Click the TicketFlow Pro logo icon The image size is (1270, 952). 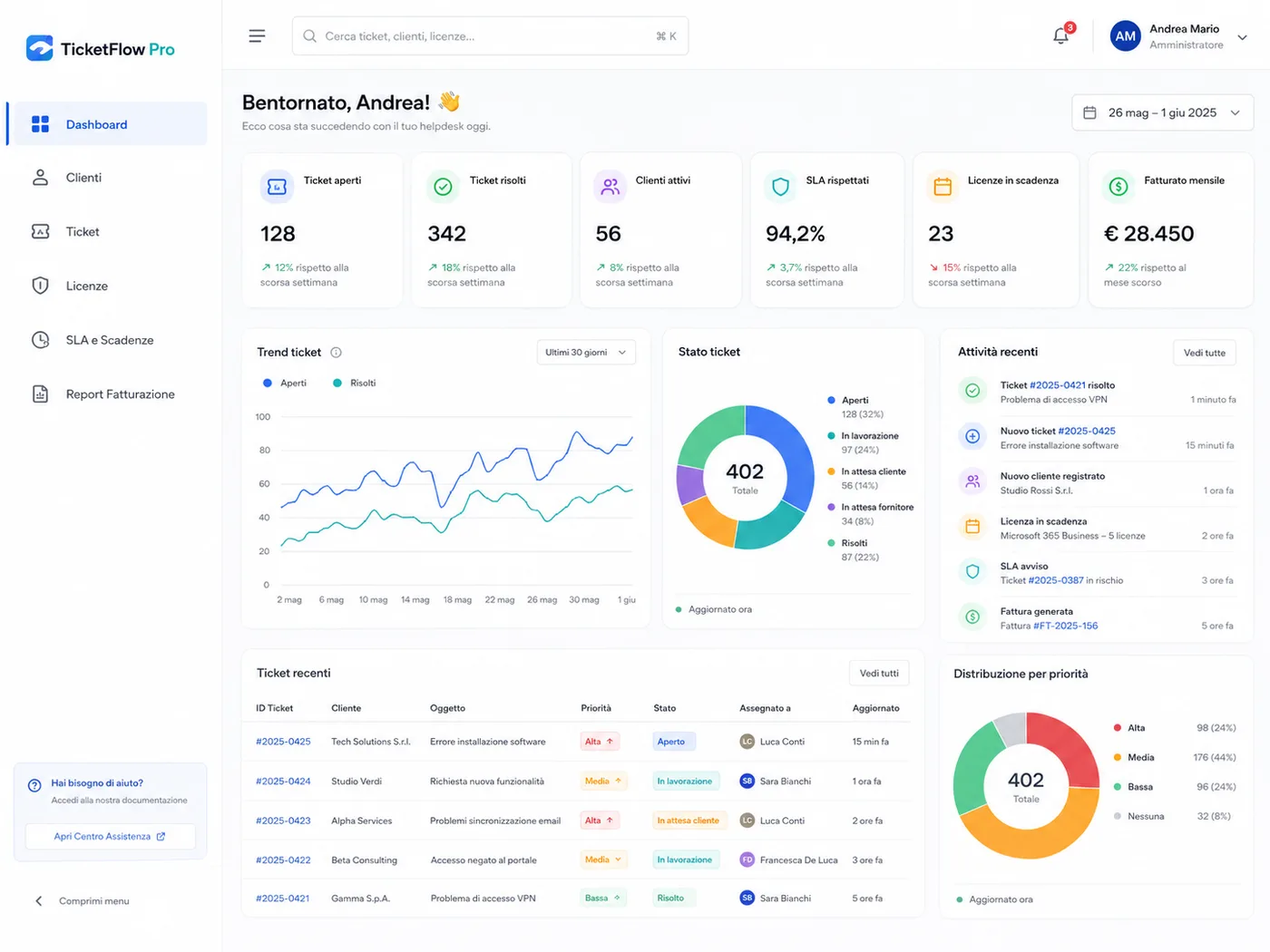point(40,48)
